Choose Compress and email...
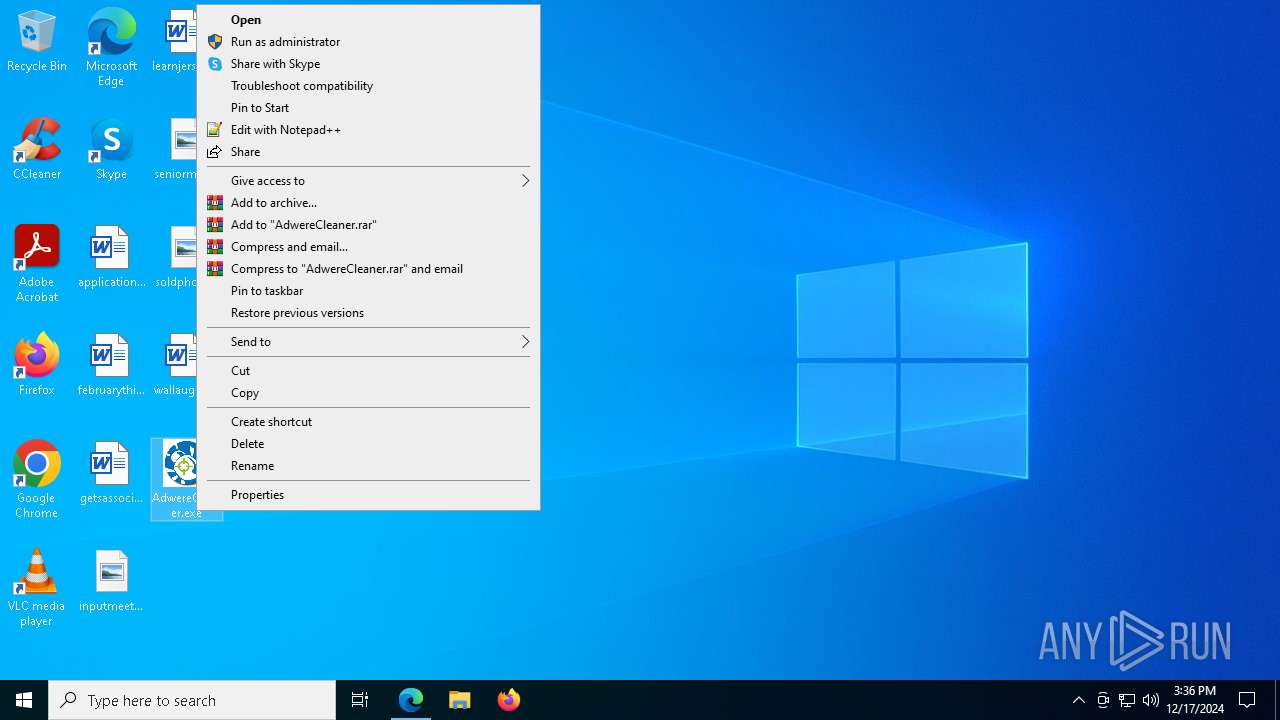1280x720 pixels. (x=368, y=246)
